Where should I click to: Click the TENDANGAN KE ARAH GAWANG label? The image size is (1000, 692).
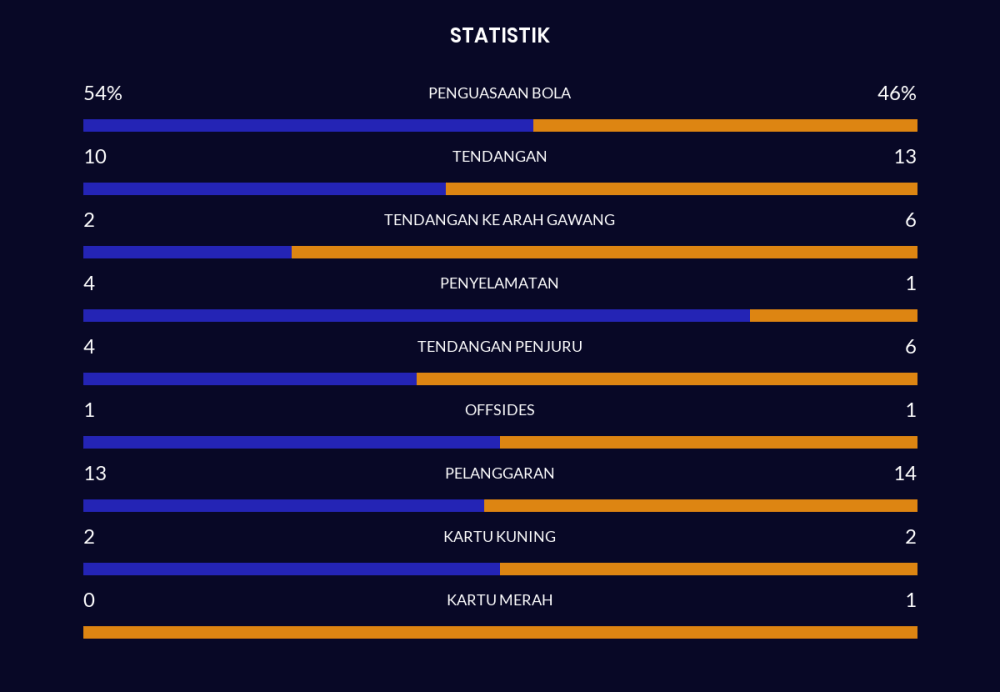(x=499, y=220)
